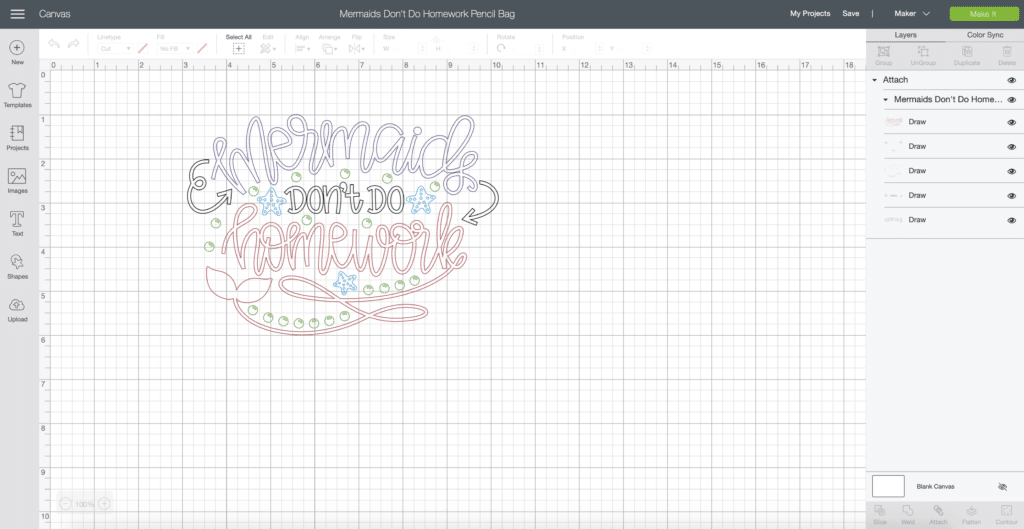
Task: Create a New project from sidebar
Action: [x=18, y=52]
